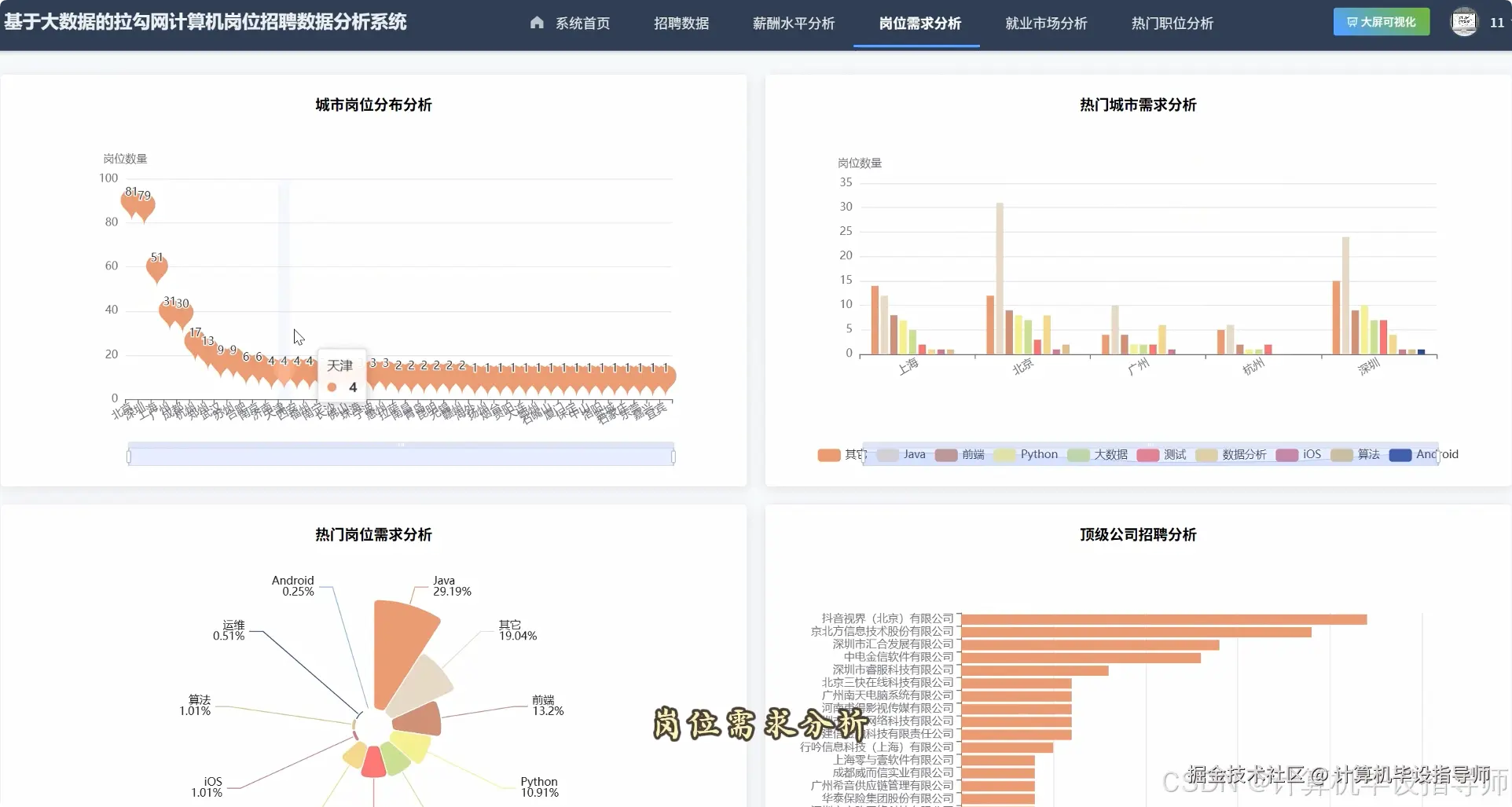Image resolution: width=1512 pixels, height=807 pixels.
Task: Toggle the Java series in the legend
Action: 901,455
